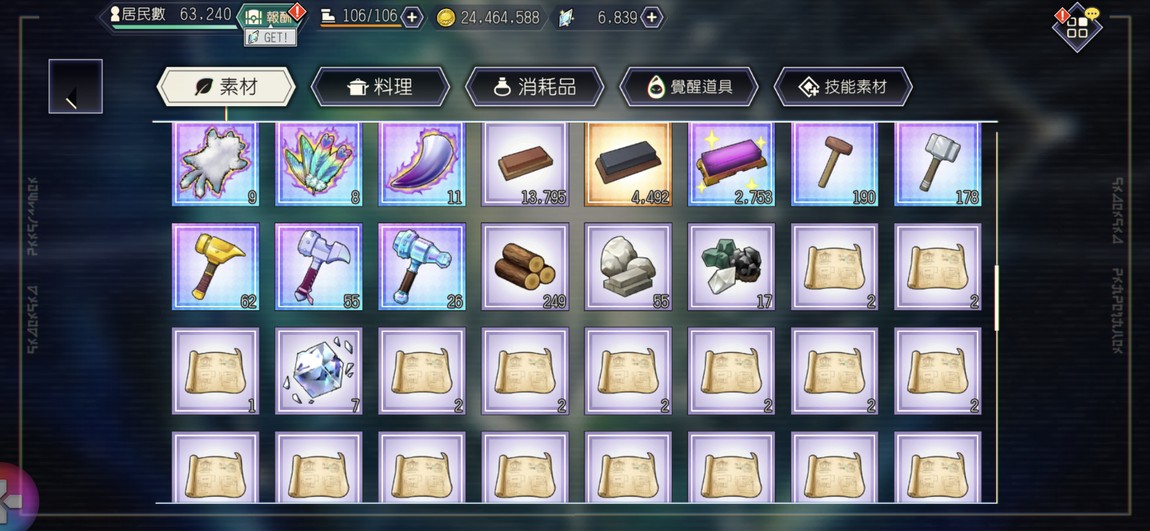Select the wood logs item with 249
1150x531 pixels.
[525, 267]
